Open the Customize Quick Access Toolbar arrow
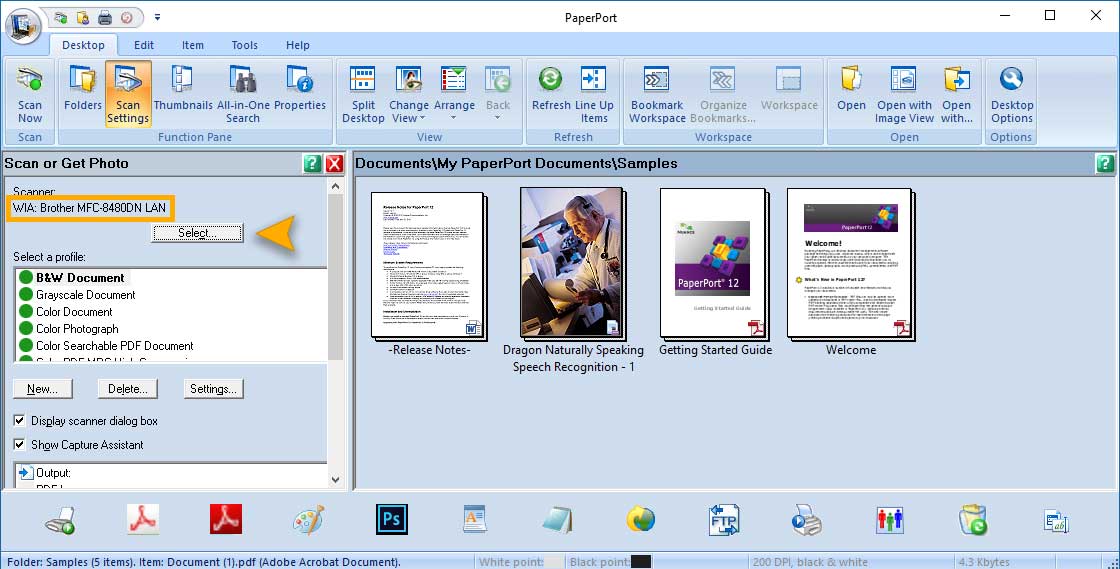 point(157,17)
